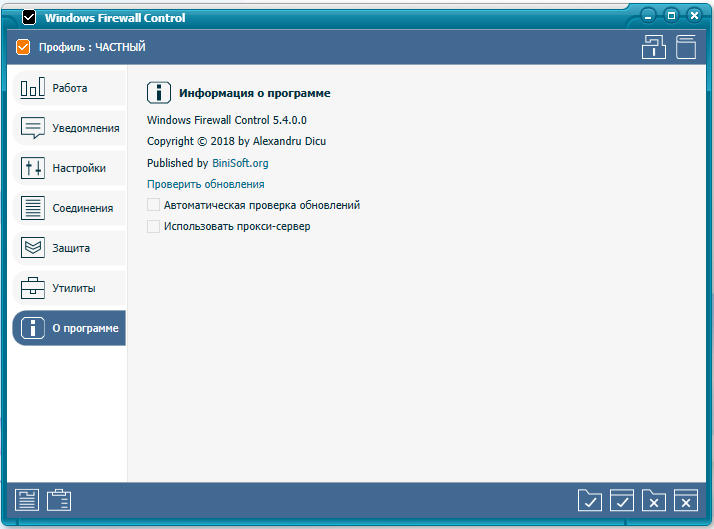The height and width of the screenshot is (529, 714).
Task: Open the Работа sidebar tab
Action: tap(69, 88)
